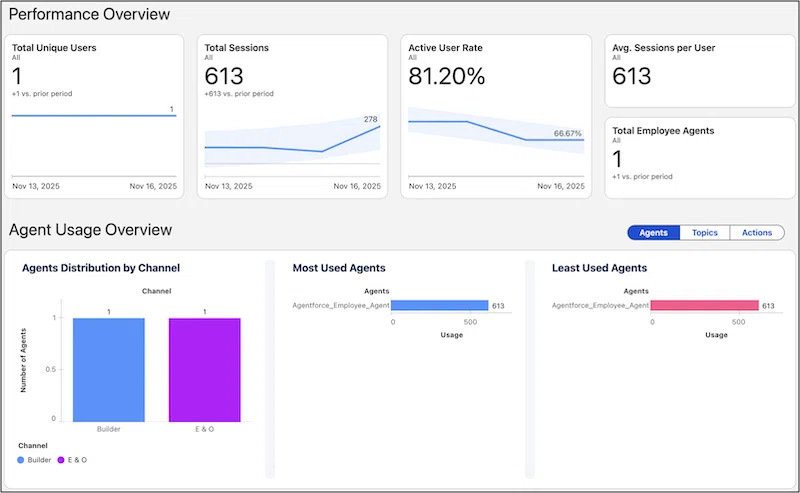Click the 613 value beside the blue bar
800x493 pixels.
[498, 306]
